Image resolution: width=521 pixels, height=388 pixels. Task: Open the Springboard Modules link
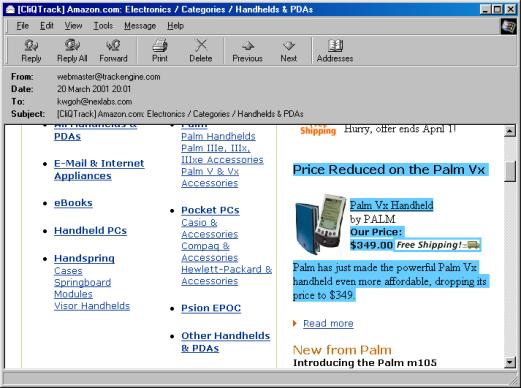pyautogui.click(x=82, y=288)
